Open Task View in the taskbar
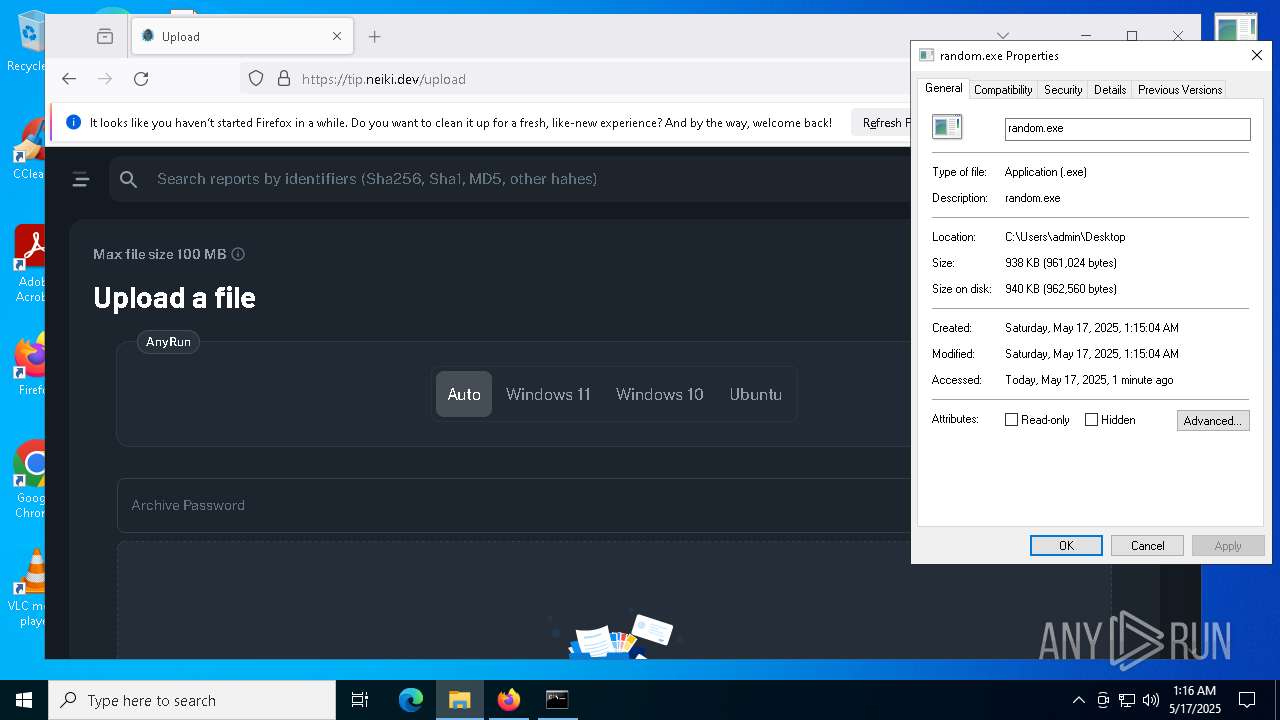The image size is (1280, 720). [360, 700]
